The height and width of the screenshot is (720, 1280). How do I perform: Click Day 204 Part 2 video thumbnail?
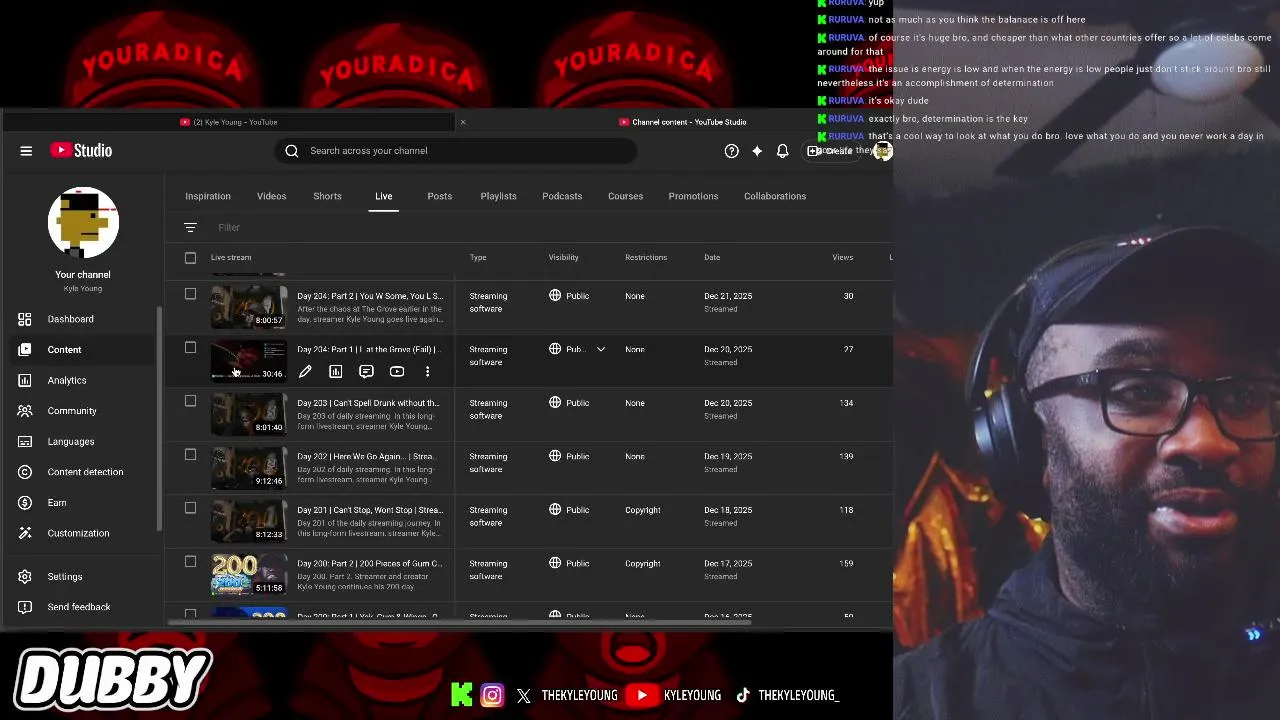[249, 307]
